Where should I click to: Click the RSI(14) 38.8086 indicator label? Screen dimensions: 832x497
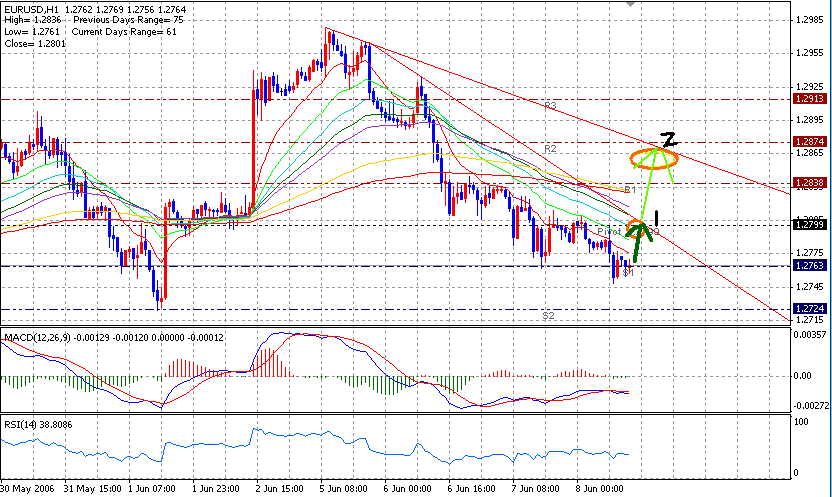point(38,424)
